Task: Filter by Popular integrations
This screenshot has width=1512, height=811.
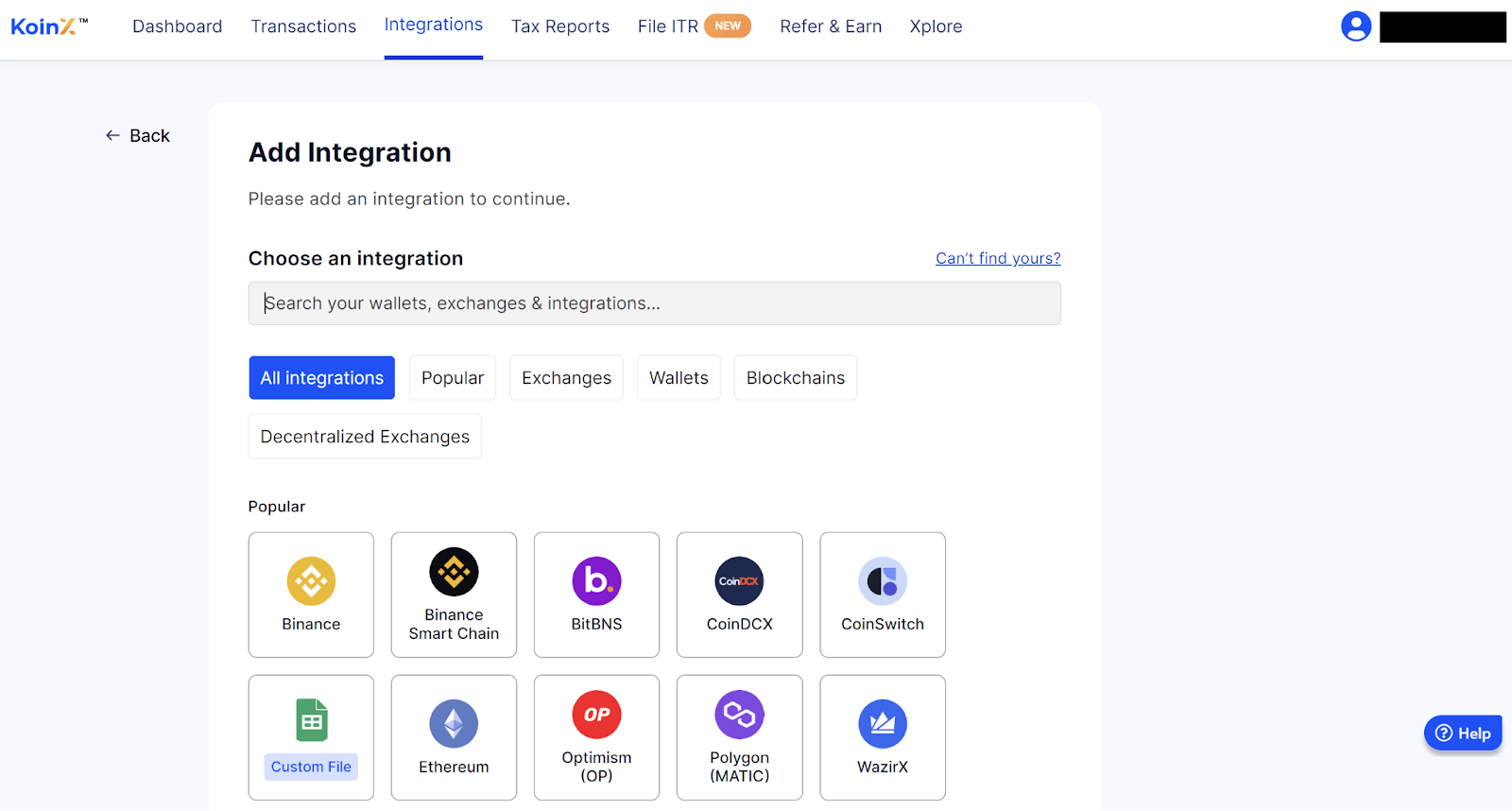Action: (453, 378)
